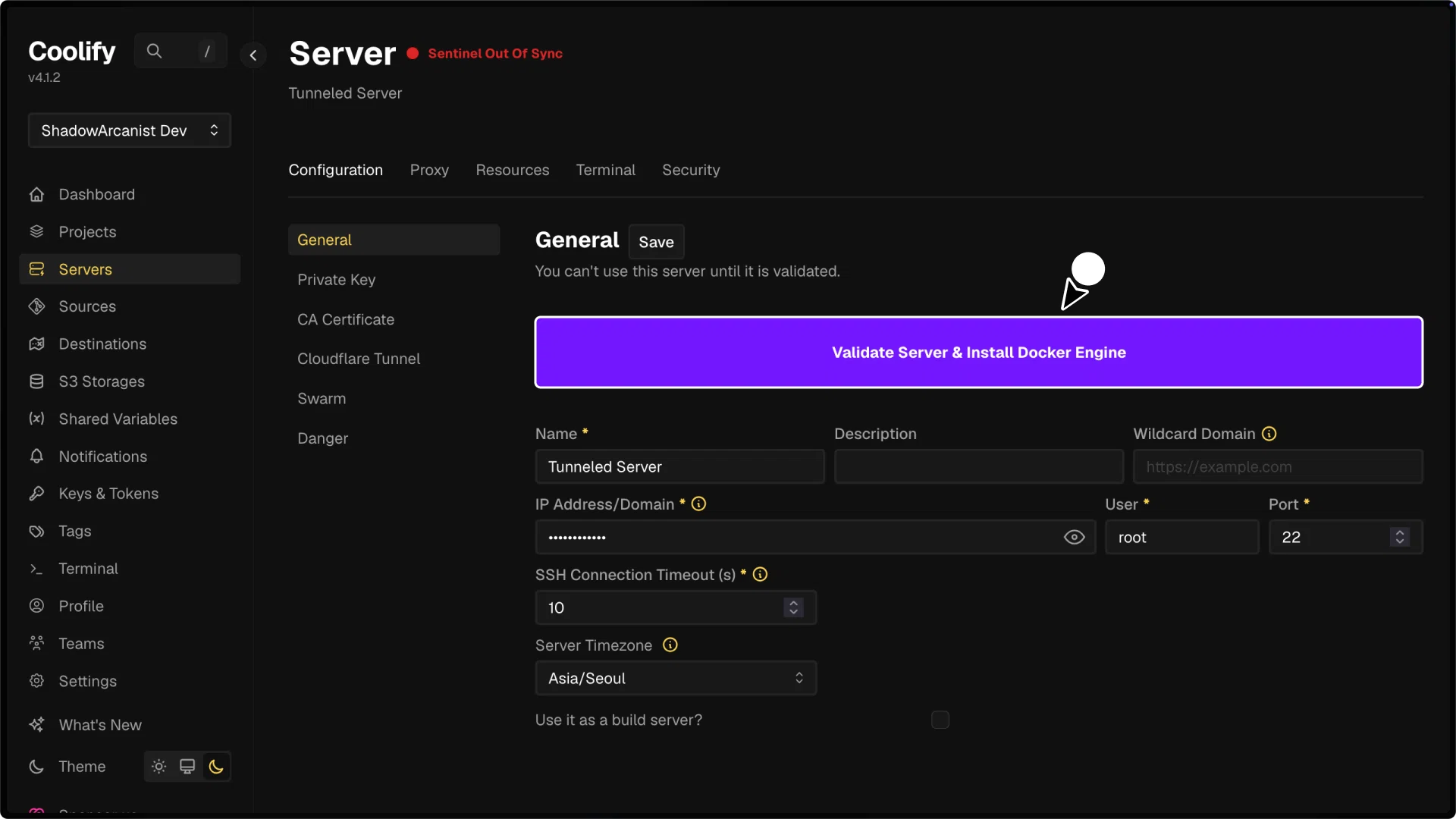Switch to the Resources tab
This screenshot has height=819, width=1456.
pos(513,170)
